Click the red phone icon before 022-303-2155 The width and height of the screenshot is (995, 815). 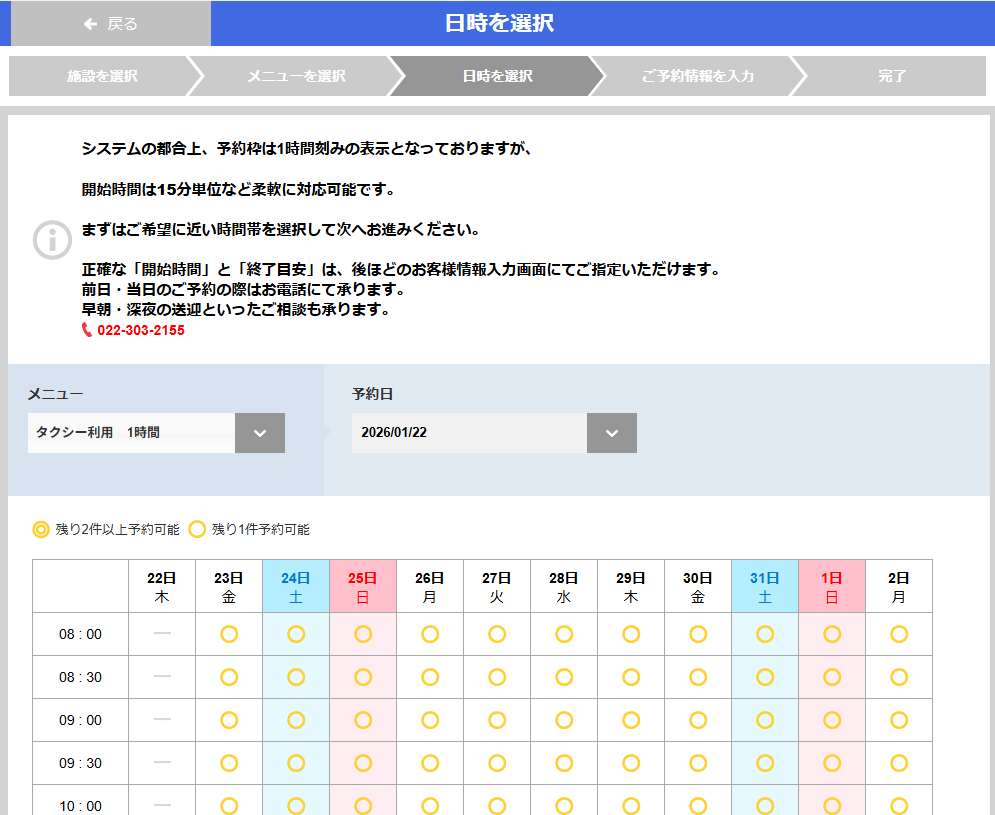point(86,332)
